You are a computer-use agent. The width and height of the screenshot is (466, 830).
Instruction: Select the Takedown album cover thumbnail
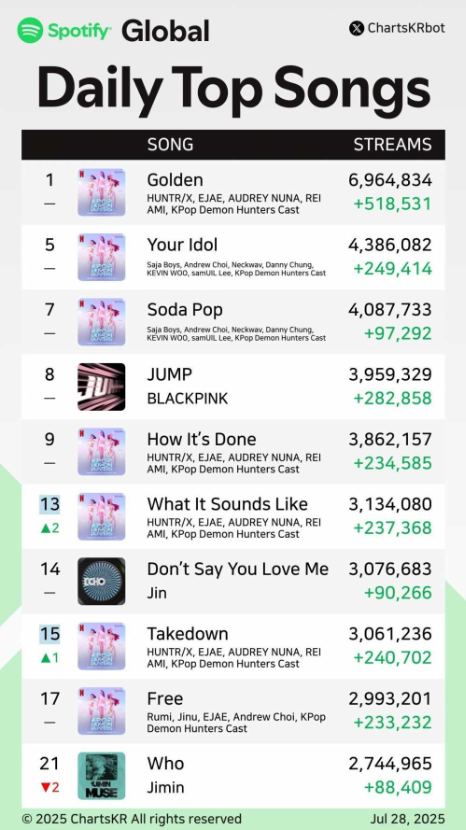102,646
